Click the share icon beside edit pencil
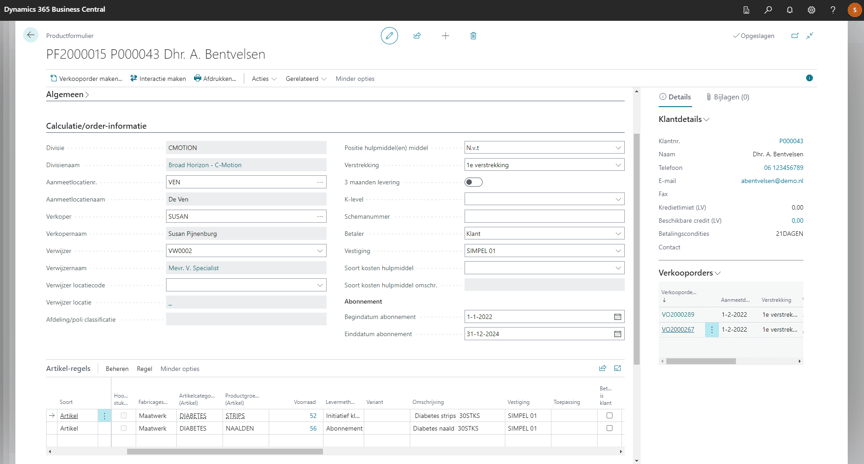The width and height of the screenshot is (864, 464). point(417,36)
